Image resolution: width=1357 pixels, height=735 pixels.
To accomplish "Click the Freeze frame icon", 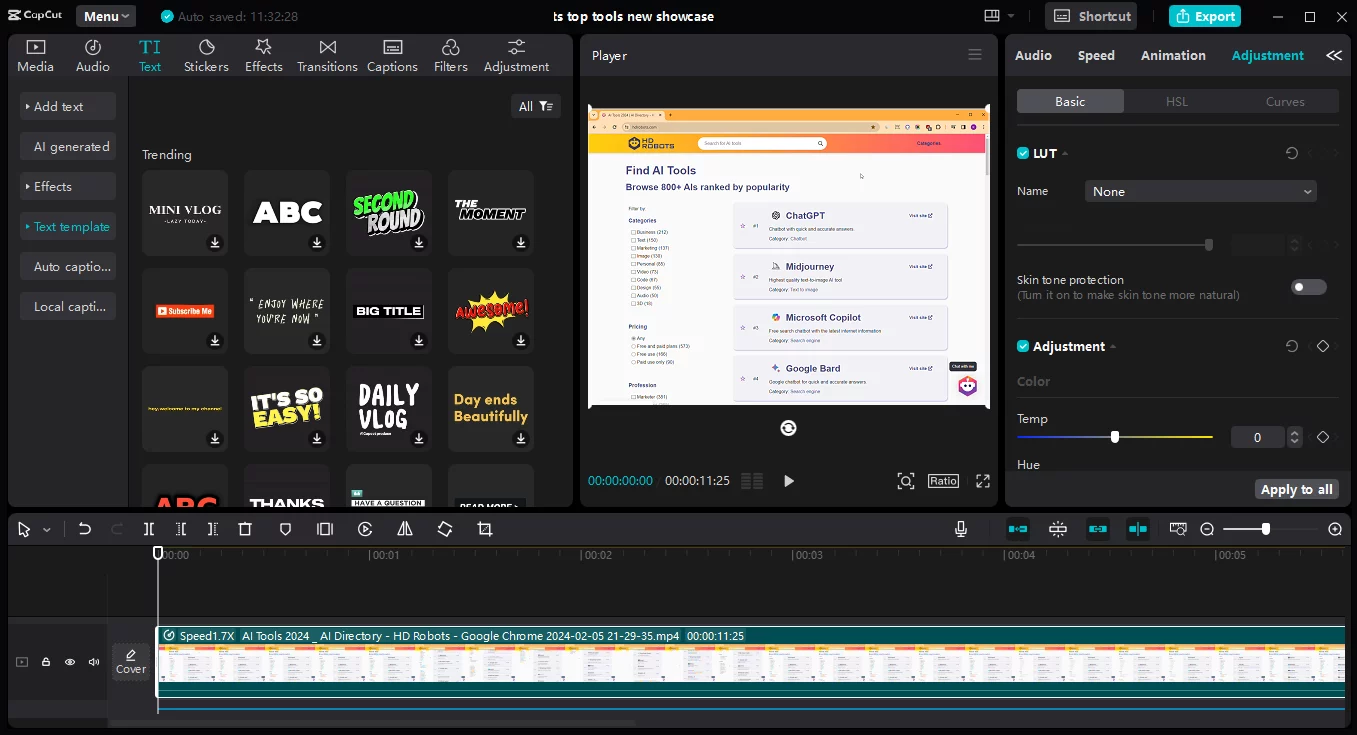I will [x=325, y=529].
